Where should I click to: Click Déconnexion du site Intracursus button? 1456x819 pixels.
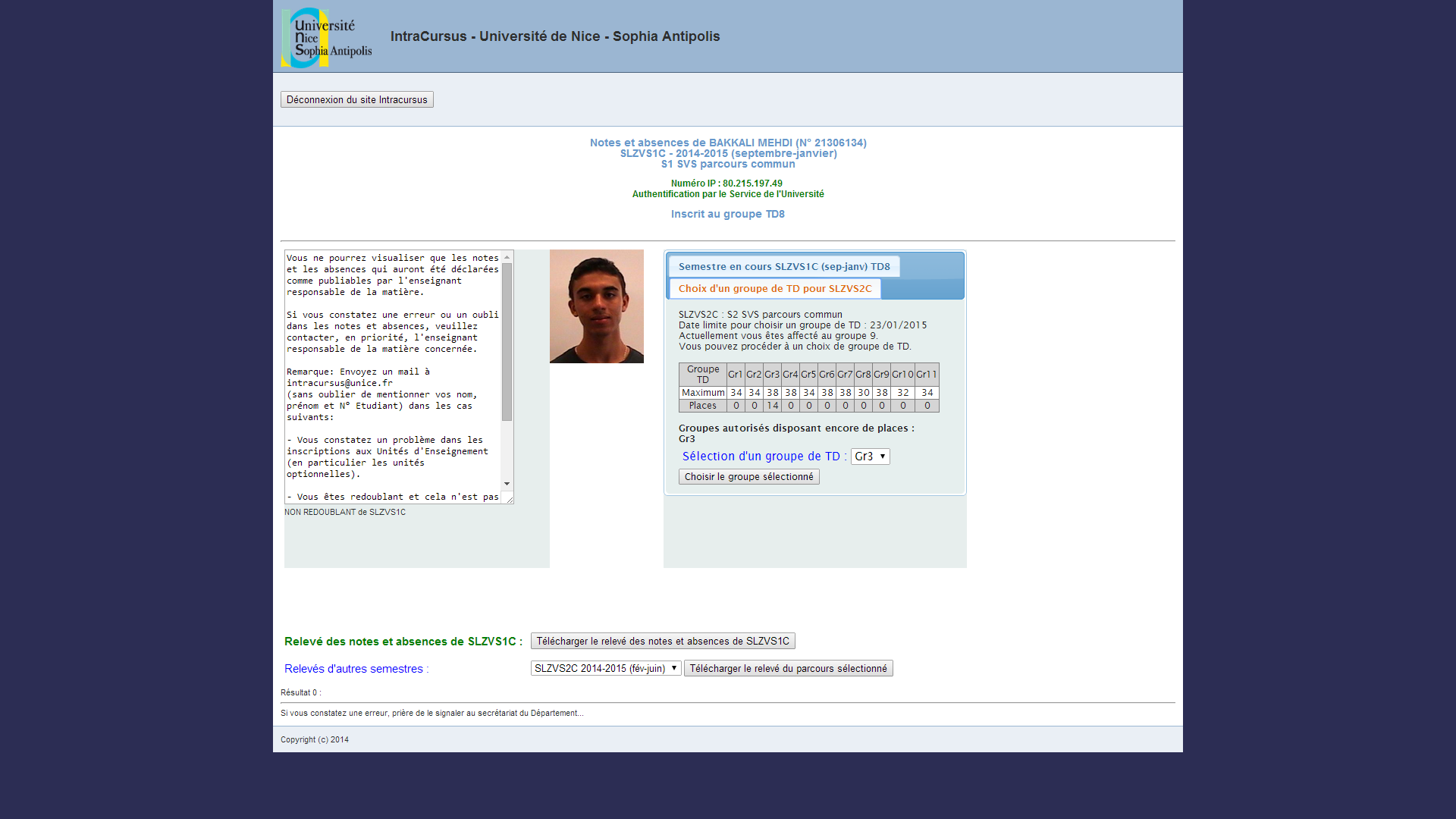(x=357, y=99)
